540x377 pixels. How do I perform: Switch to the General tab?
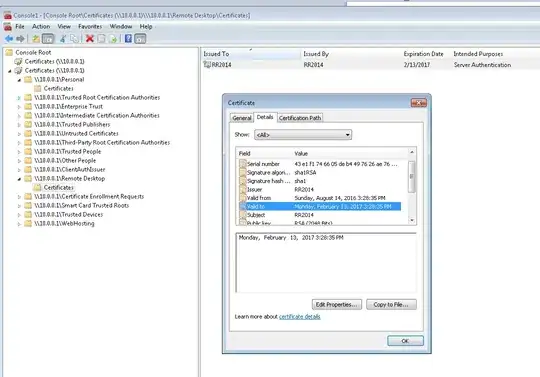click(x=242, y=118)
